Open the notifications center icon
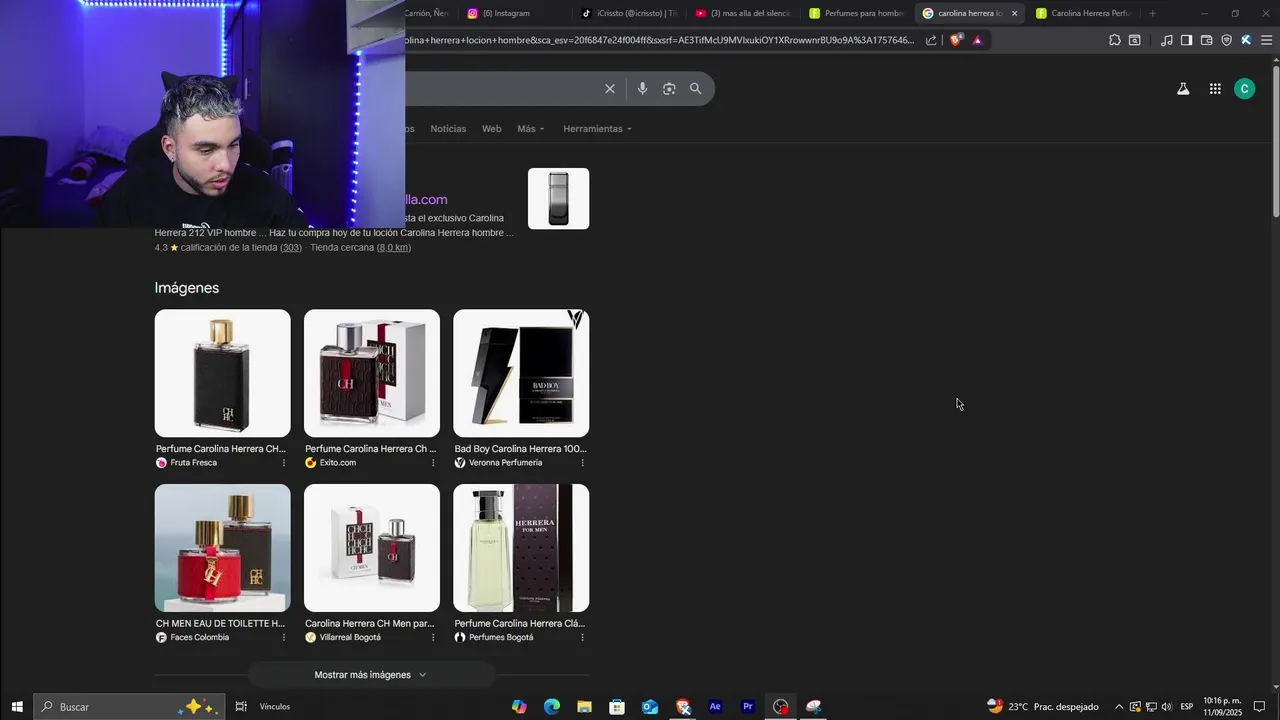Viewport: 1280px width, 720px height. click(1260, 707)
